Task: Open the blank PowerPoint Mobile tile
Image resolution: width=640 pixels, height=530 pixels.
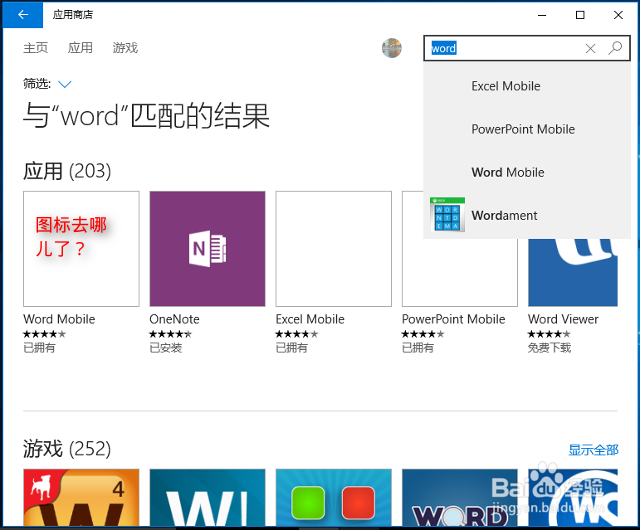Action: pyautogui.click(x=460, y=273)
